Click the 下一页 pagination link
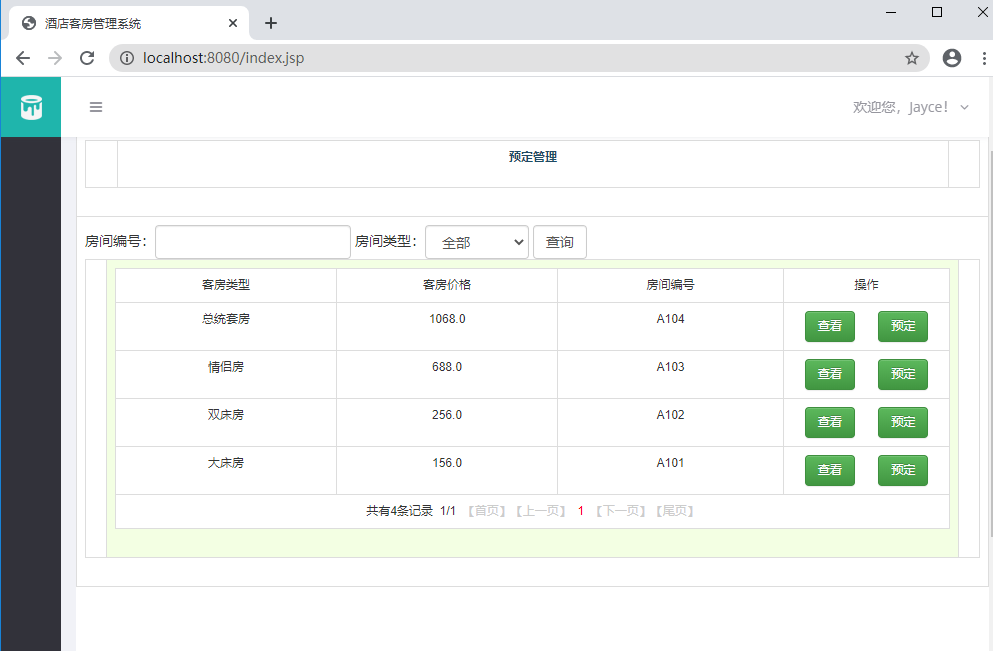This screenshot has width=993, height=651. (x=621, y=511)
